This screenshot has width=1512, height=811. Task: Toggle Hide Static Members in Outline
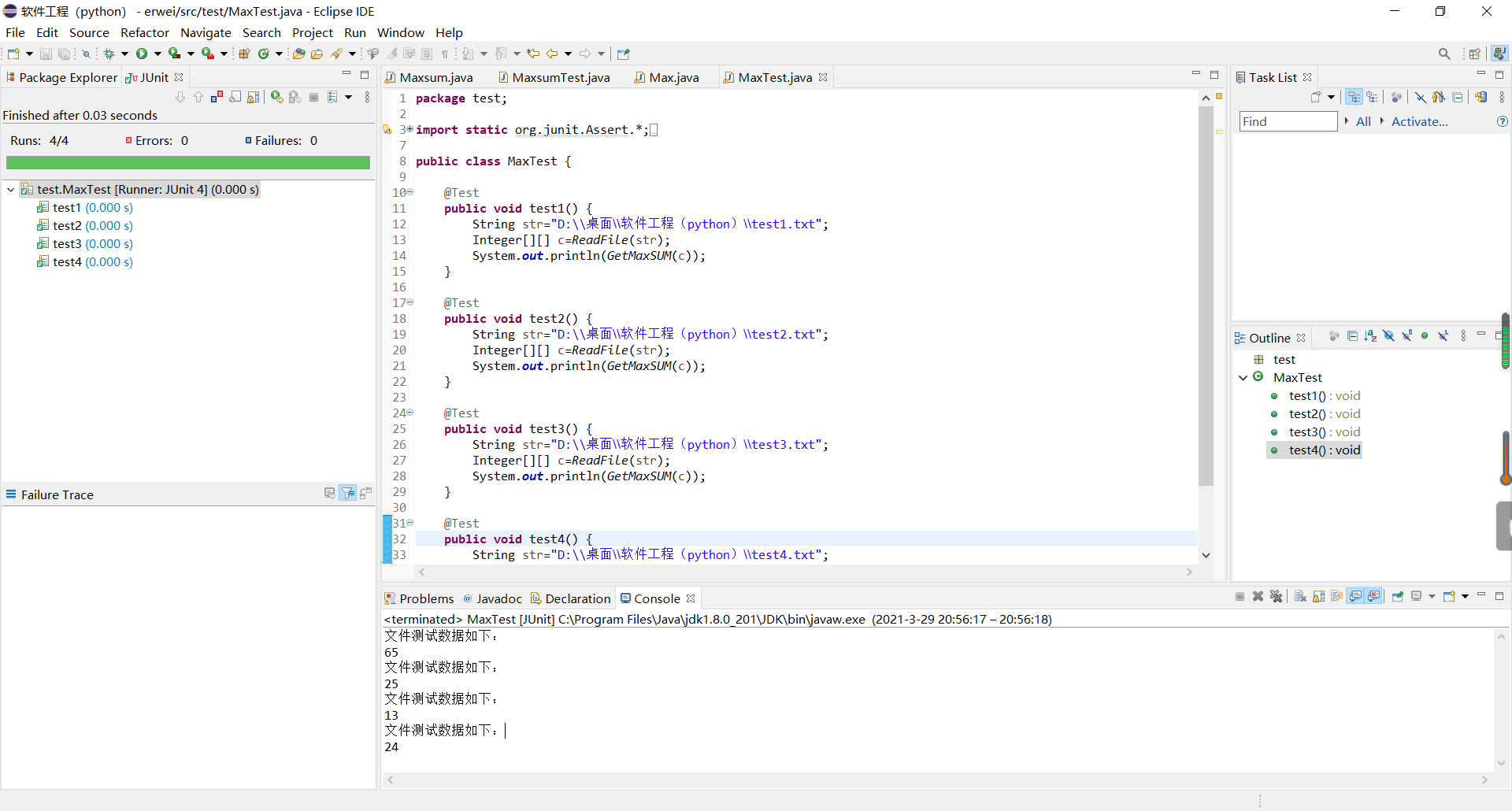[x=1406, y=336]
